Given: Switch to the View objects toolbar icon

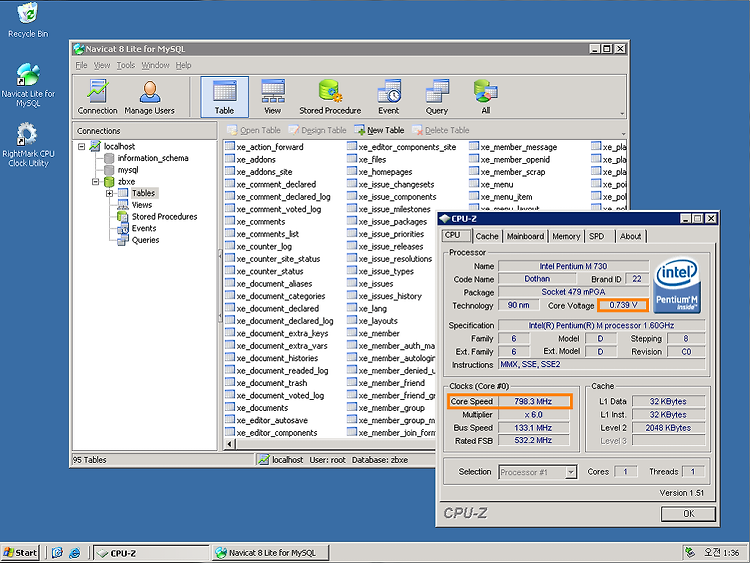Looking at the screenshot, I should coord(273,97).
